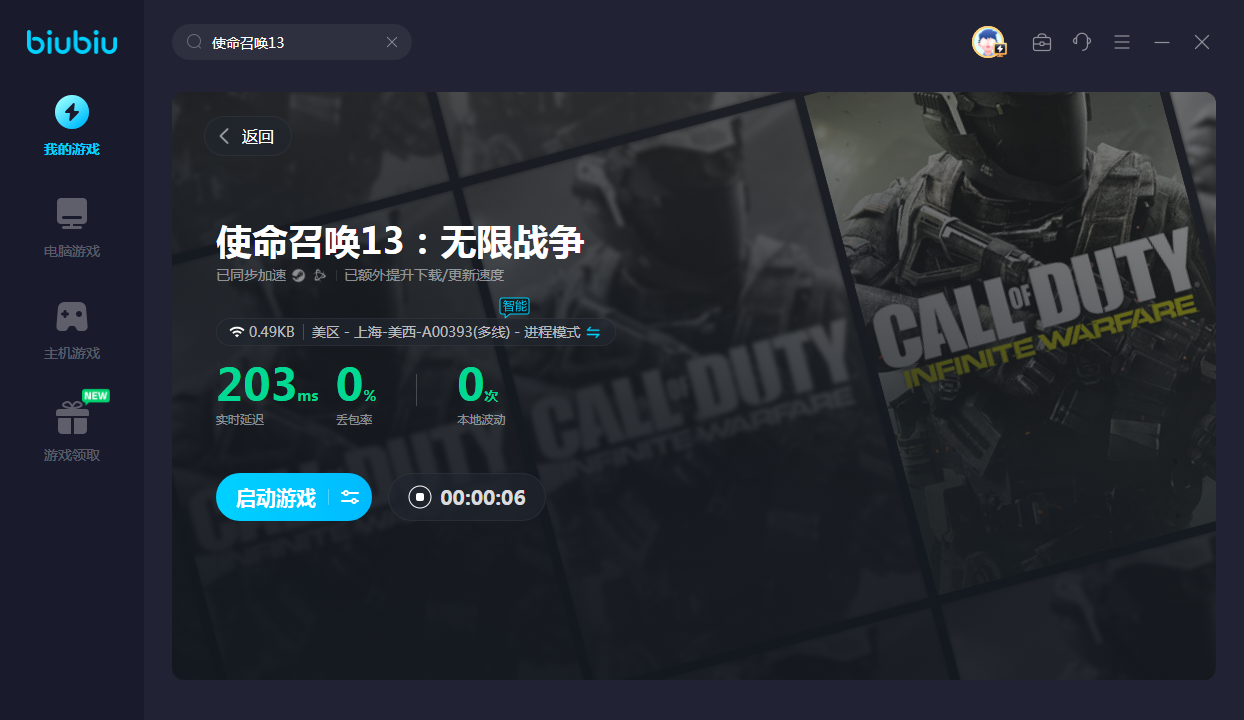Click the text 已额外提升下载/更新速度

(424, 276)
